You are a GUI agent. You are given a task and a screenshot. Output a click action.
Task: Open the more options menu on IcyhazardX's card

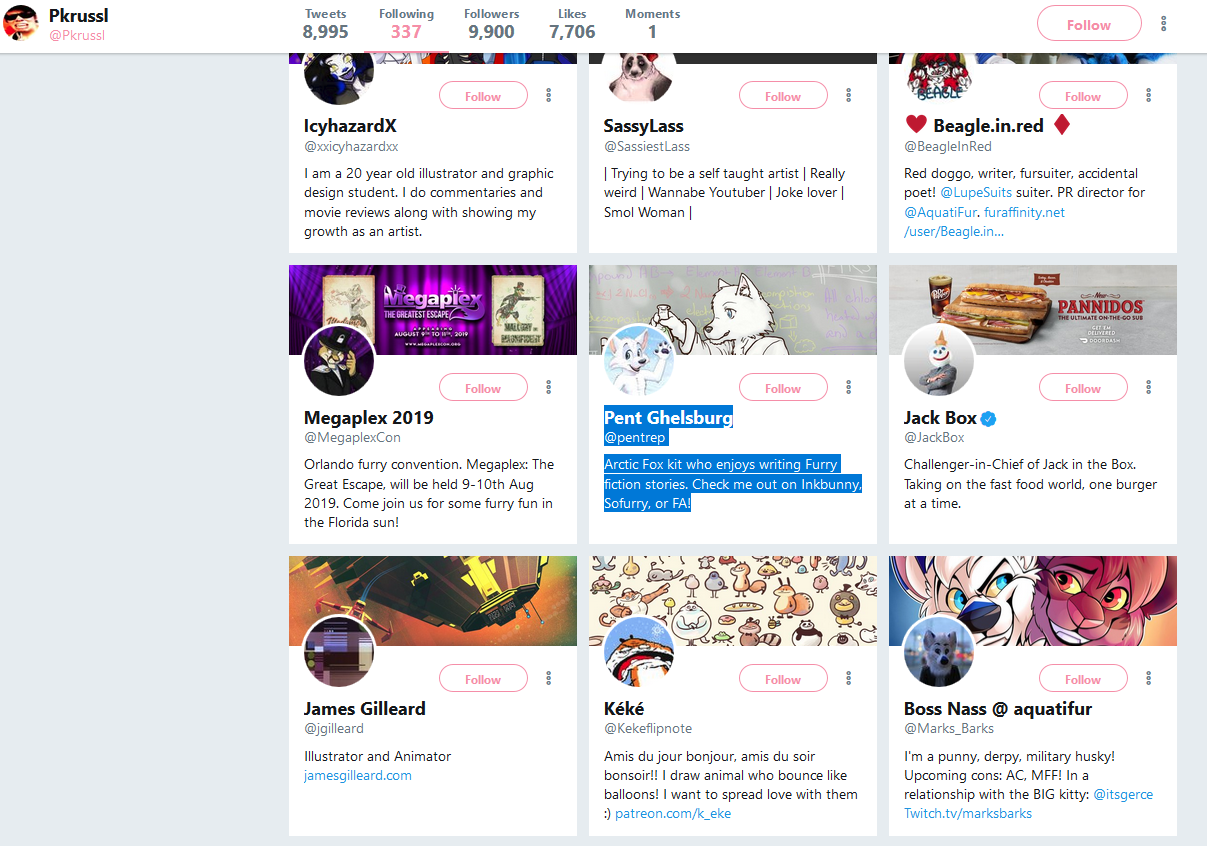coord(549,96)
